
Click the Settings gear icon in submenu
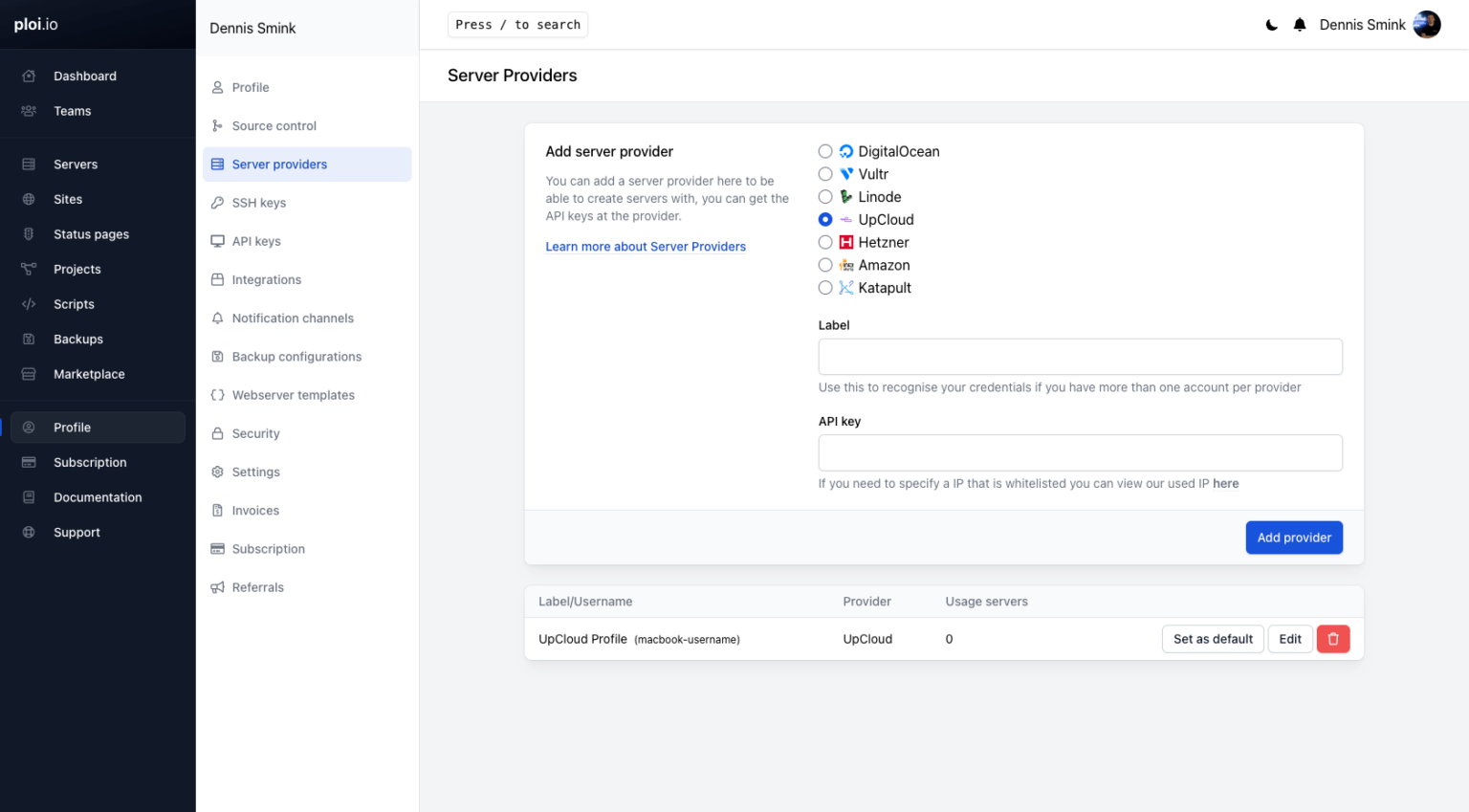click(x=217, y=472)
